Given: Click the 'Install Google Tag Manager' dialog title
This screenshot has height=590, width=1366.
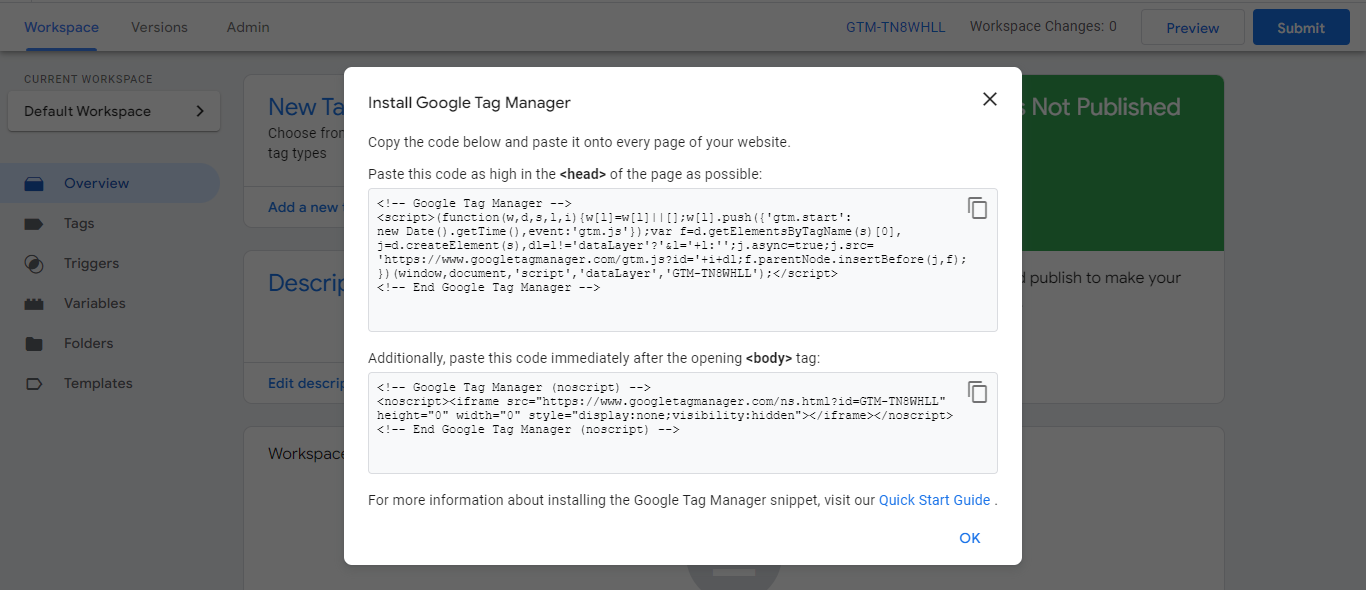Looking at the screenshot, I should [x=469, y=102].
